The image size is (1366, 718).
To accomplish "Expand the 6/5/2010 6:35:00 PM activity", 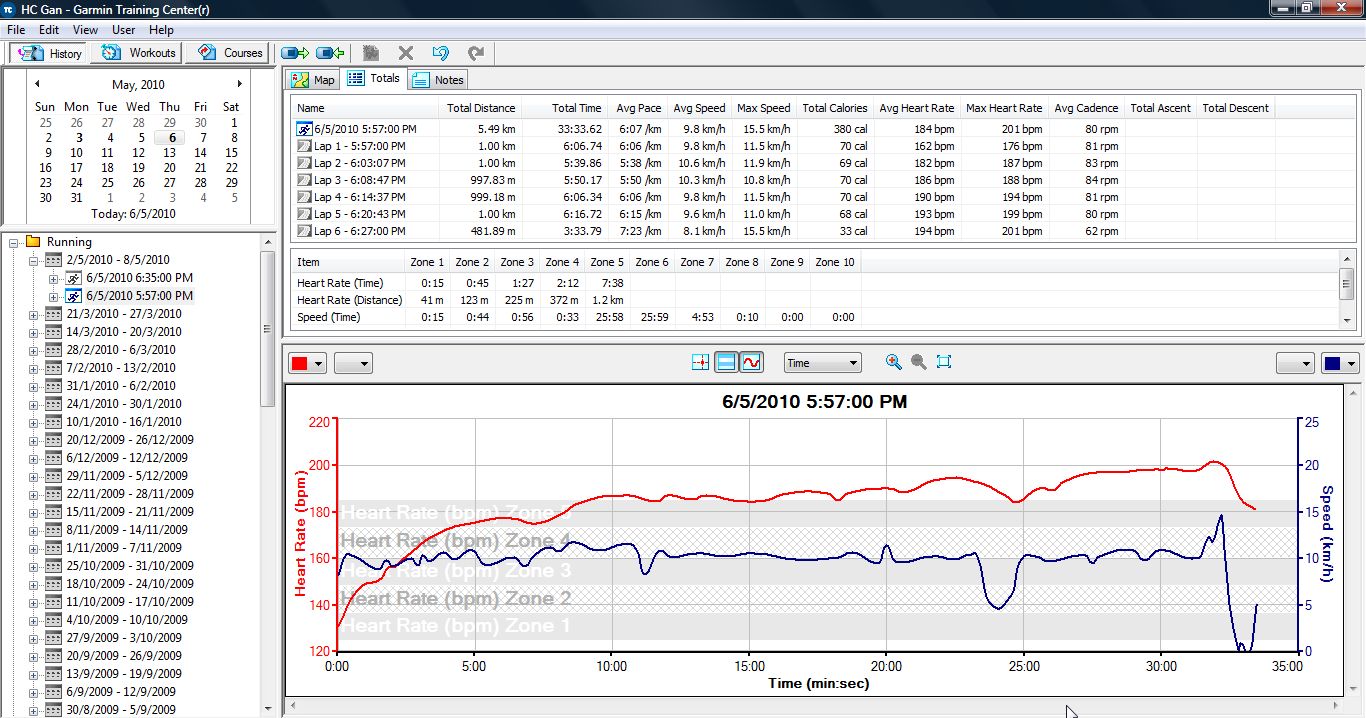I will 54,278.
